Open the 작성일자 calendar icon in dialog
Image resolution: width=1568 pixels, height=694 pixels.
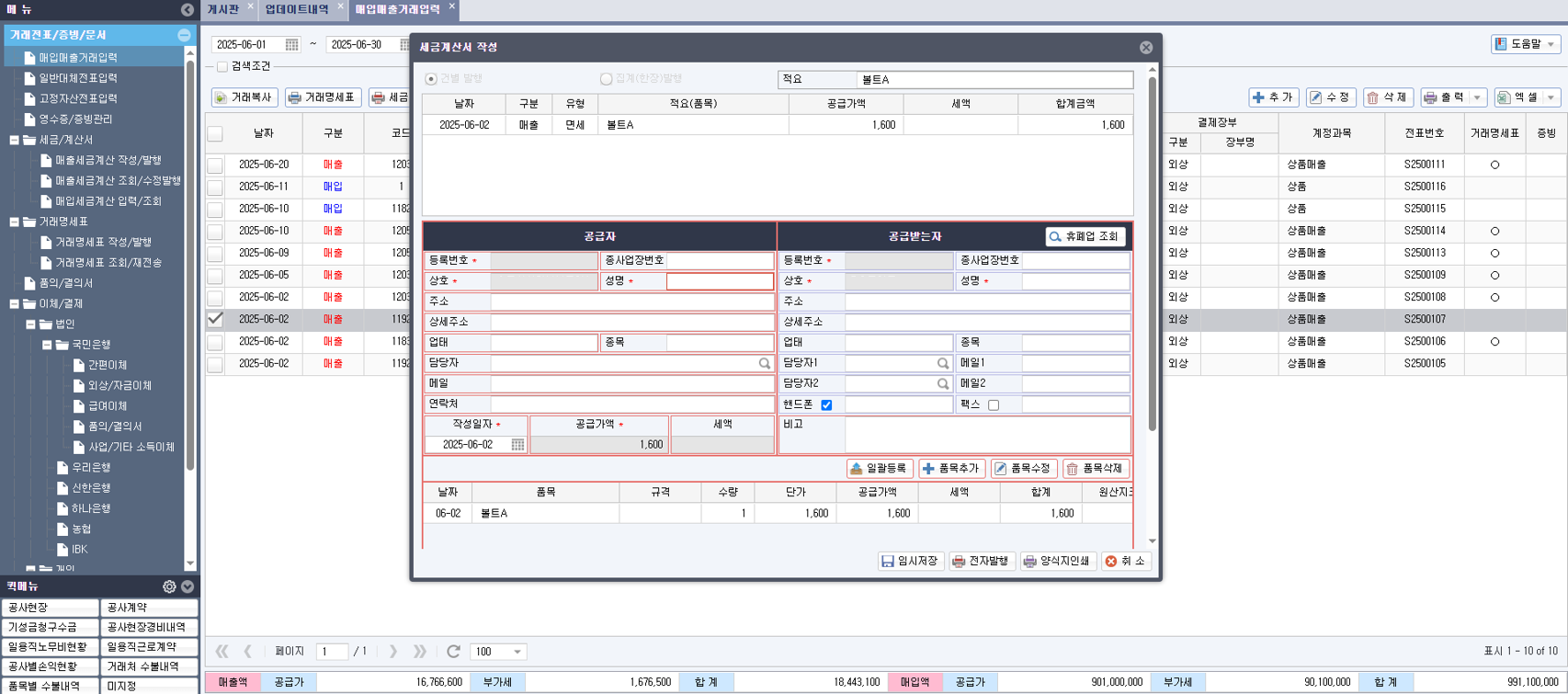[517, 445]
